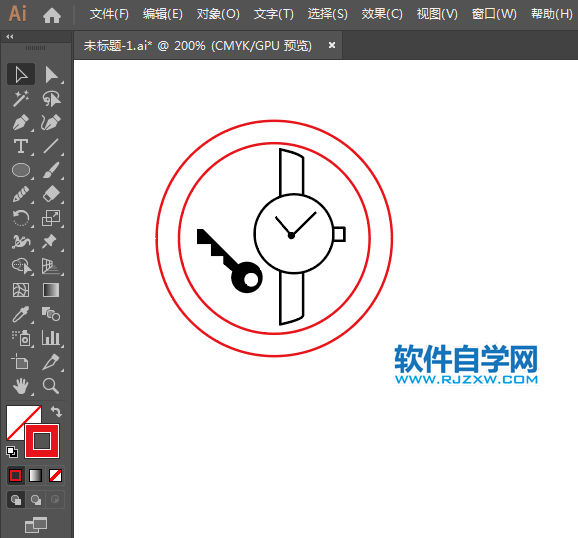Select the Artboard tool

click(x=21, y=362)
